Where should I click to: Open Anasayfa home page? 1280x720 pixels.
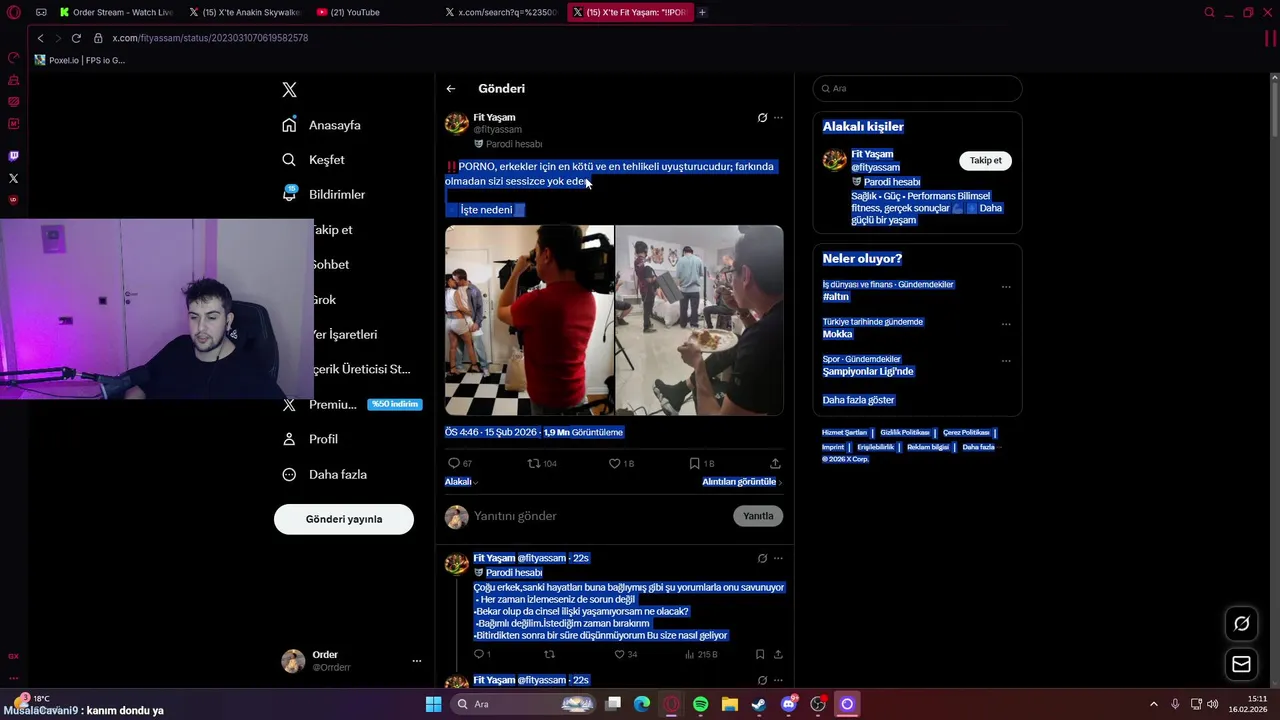click(321, 125)
